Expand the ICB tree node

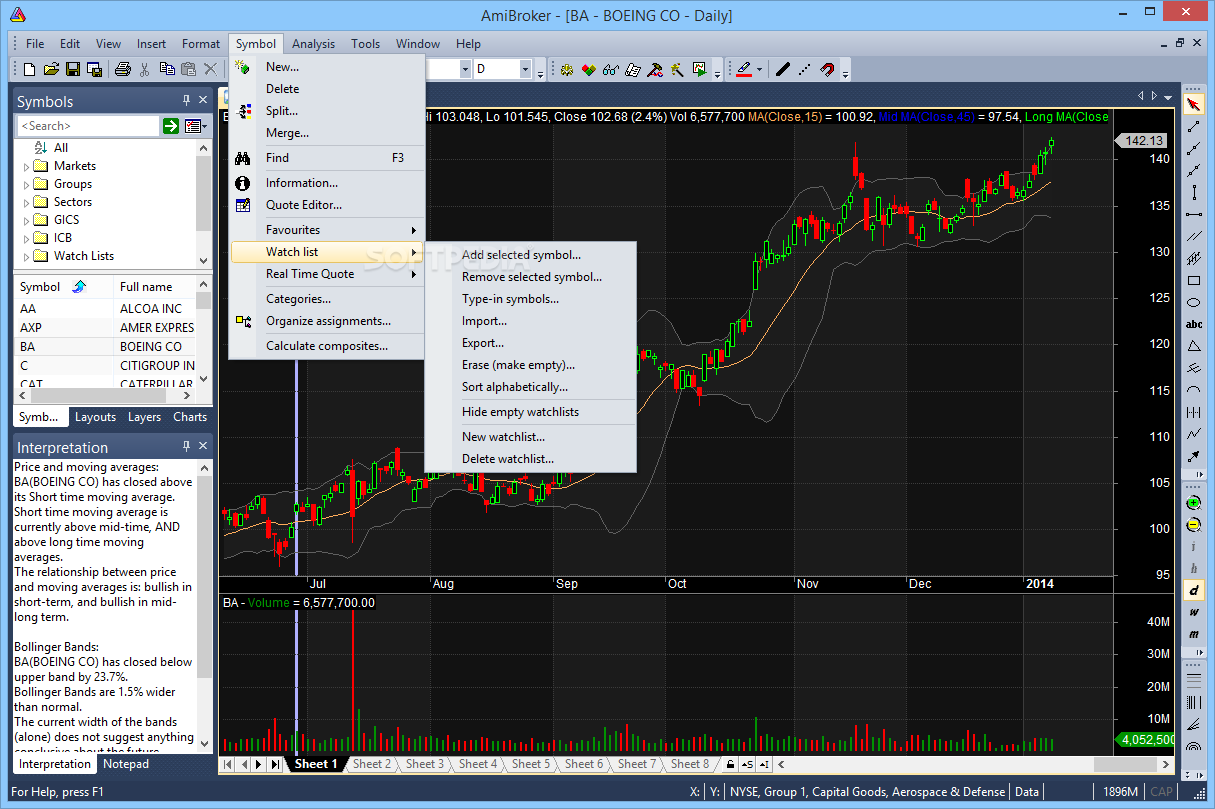27,238
